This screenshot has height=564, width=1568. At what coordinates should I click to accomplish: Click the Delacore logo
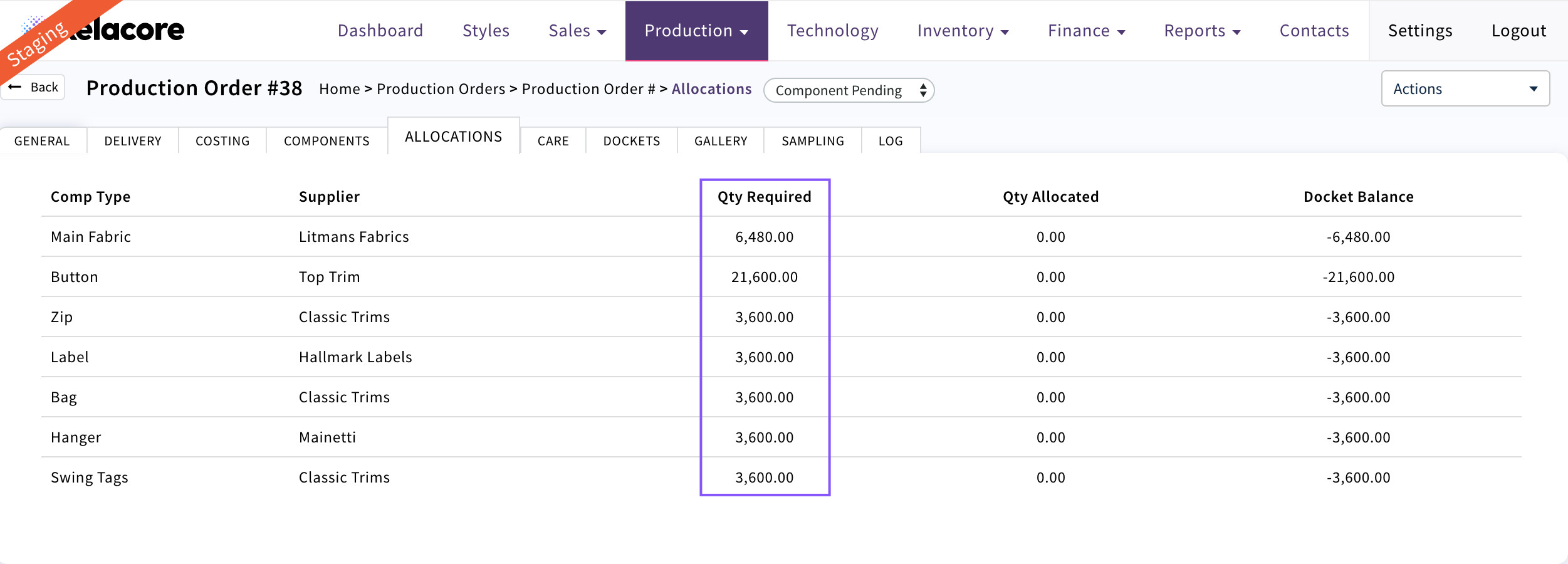(125, 30)
